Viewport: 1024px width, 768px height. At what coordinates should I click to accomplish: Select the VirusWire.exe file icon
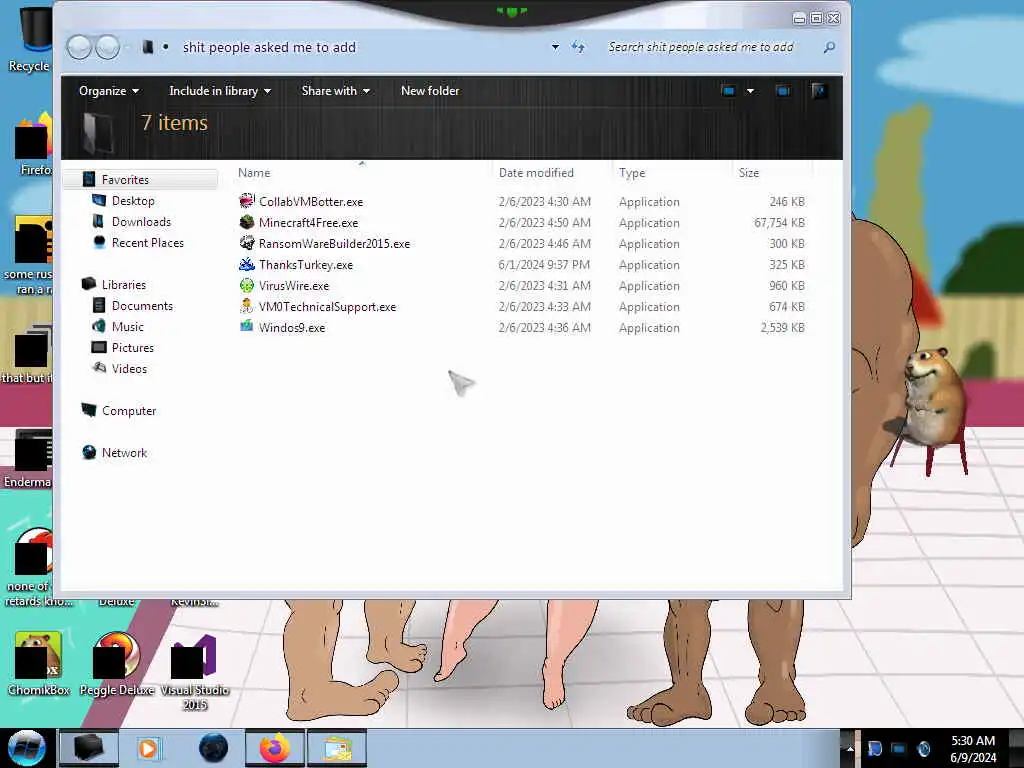click(246, 285)
